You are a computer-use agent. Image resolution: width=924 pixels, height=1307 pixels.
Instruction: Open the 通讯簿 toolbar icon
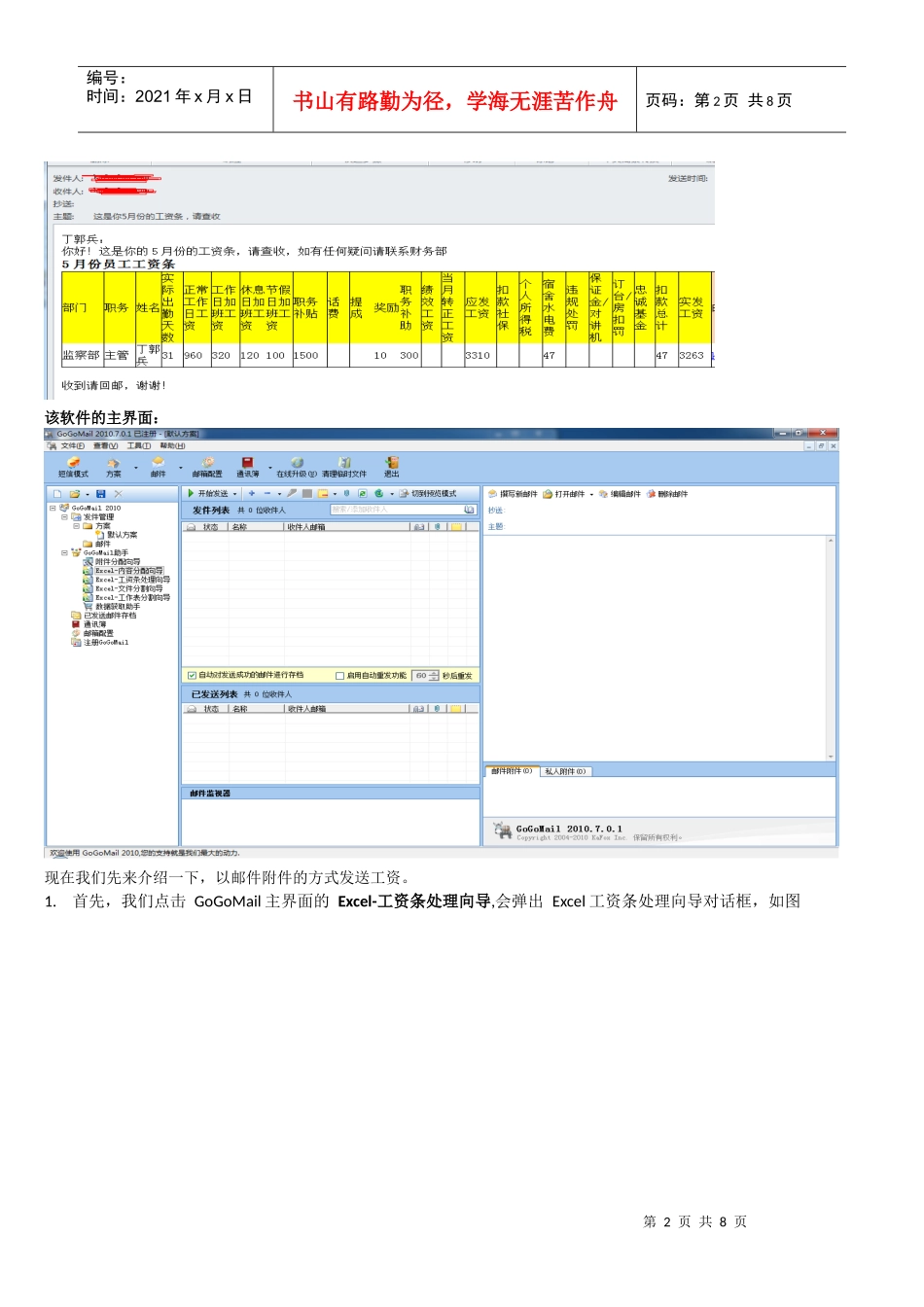[247, 468]
